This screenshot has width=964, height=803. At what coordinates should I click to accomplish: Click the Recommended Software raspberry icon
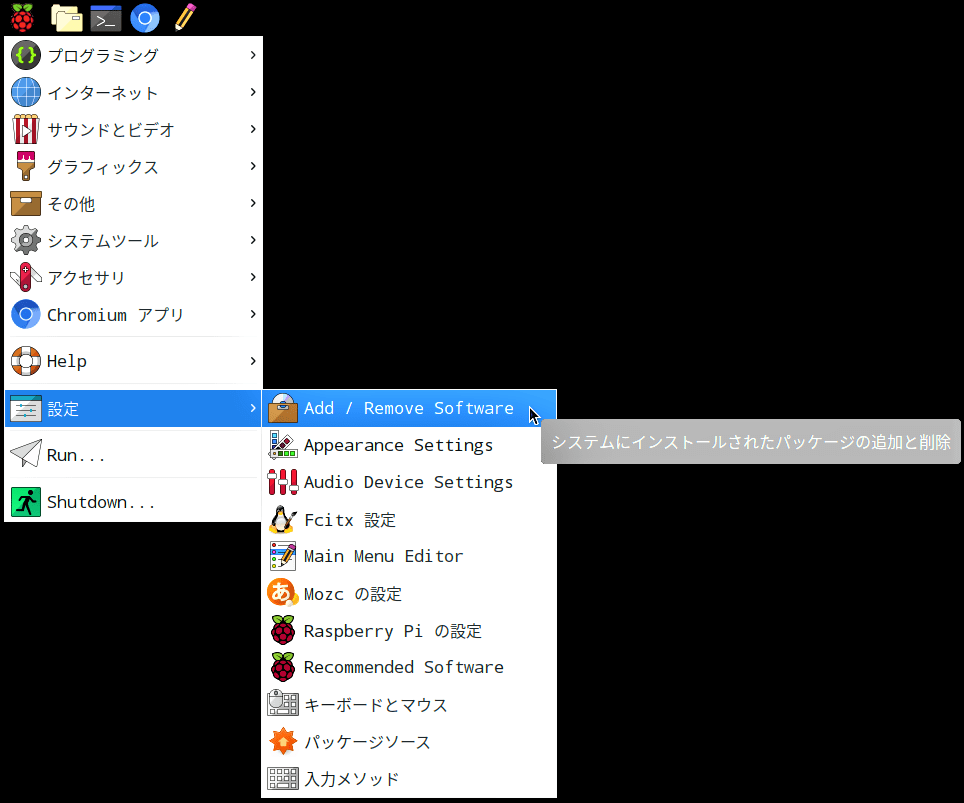tap(283, 667)
